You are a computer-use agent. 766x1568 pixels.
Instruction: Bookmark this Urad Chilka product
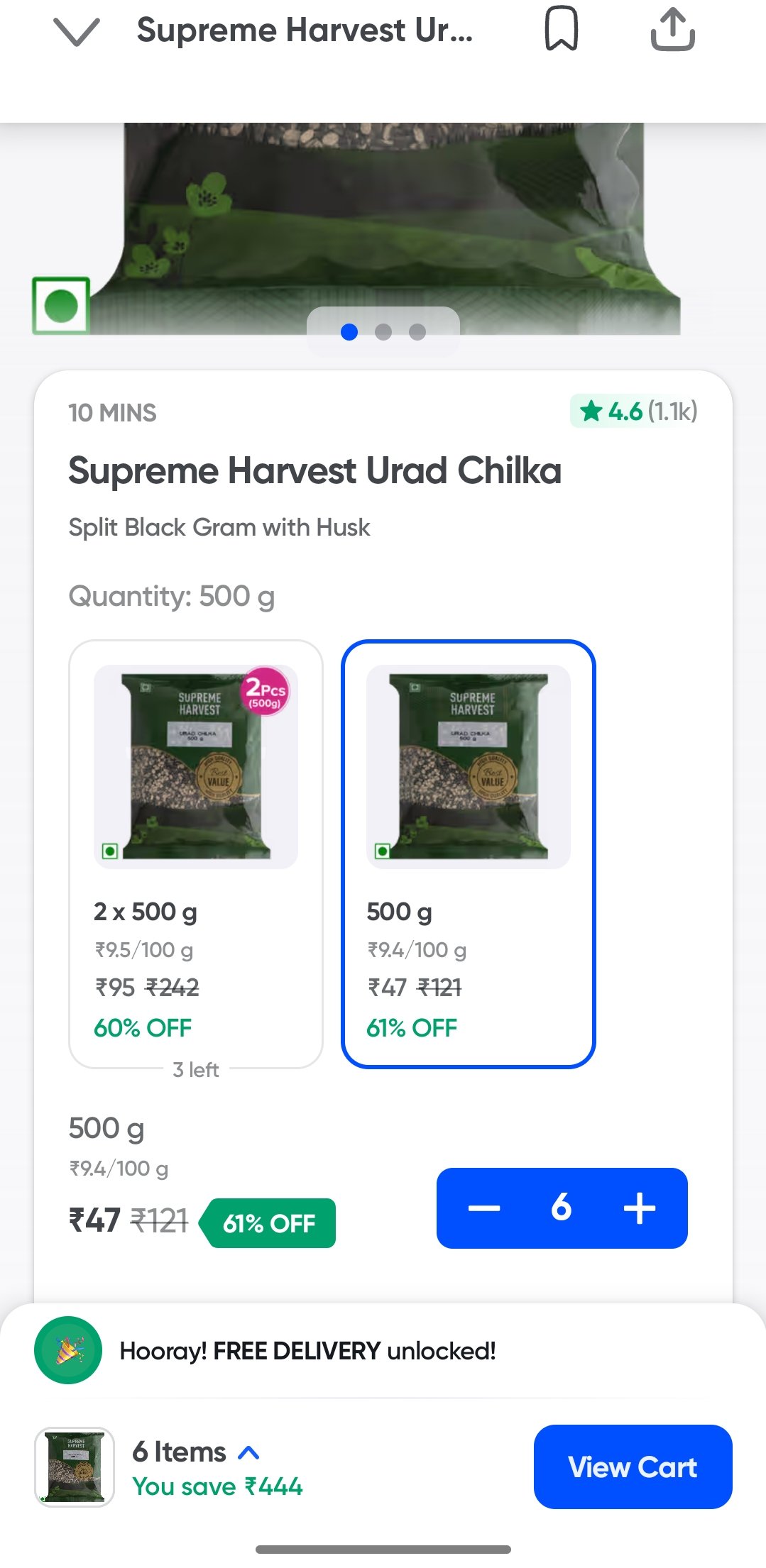click(561, 30)
